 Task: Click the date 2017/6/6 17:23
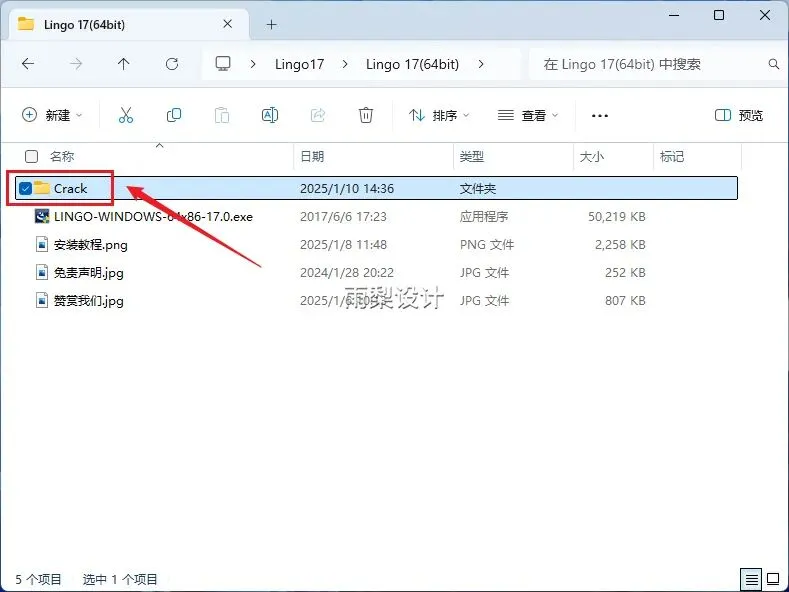[x=343, y=216]
